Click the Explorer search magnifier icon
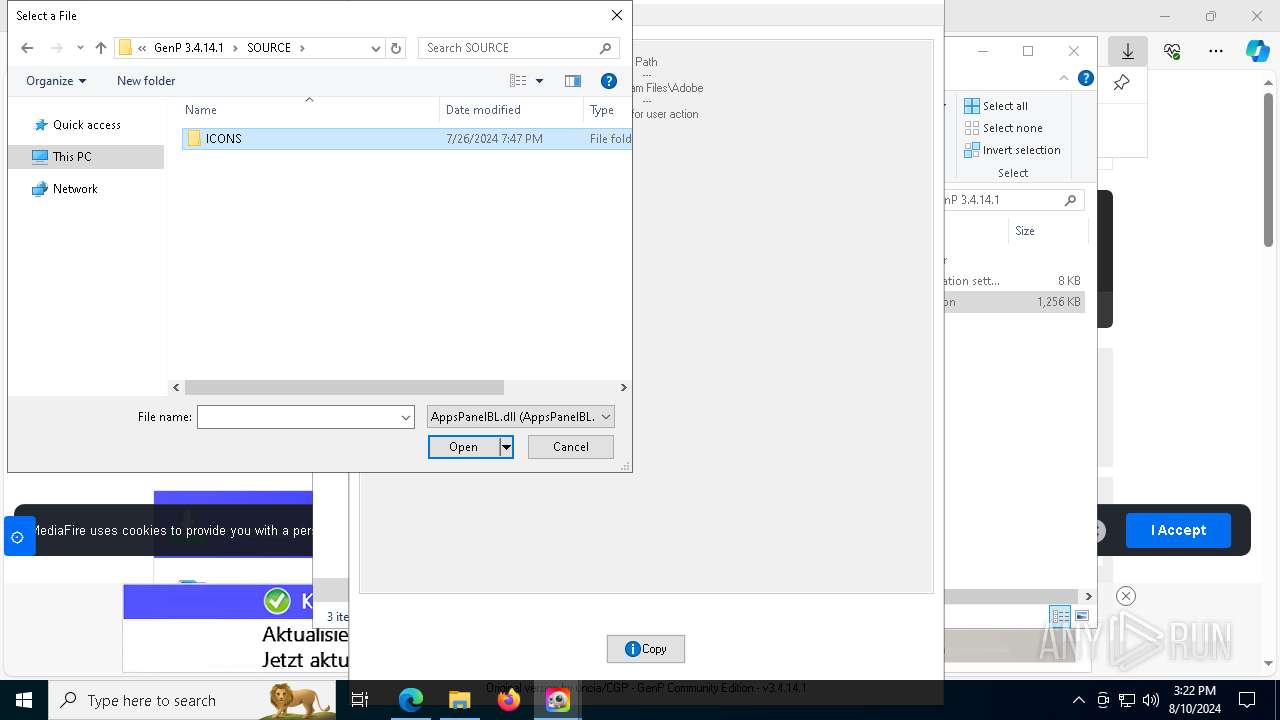Image resolution: width=1280 pixels, height=720 pixels. tap(1070, 200)
